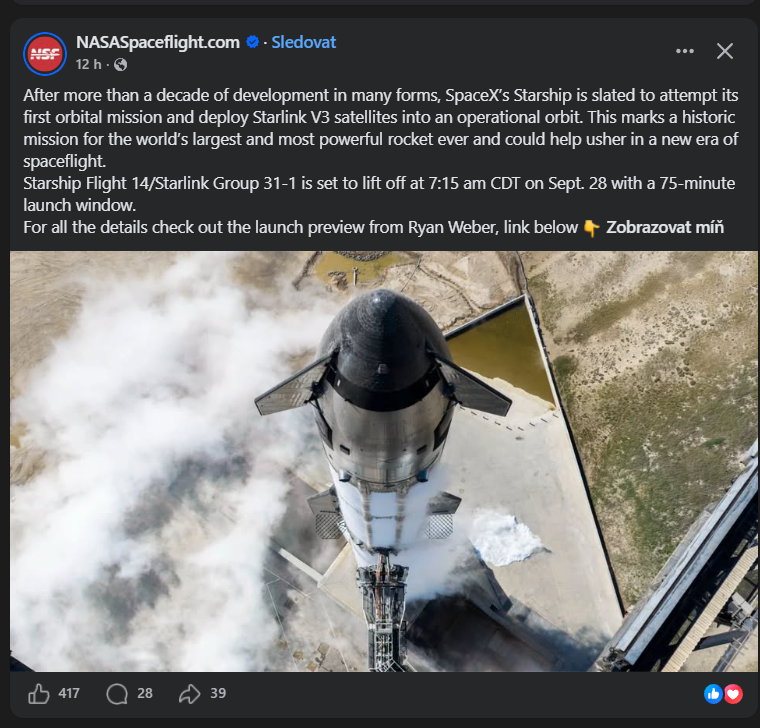Viewport: 760px width, 728px height.
Task: Follow the page via Sledovat link
Action: click(303, 42)
